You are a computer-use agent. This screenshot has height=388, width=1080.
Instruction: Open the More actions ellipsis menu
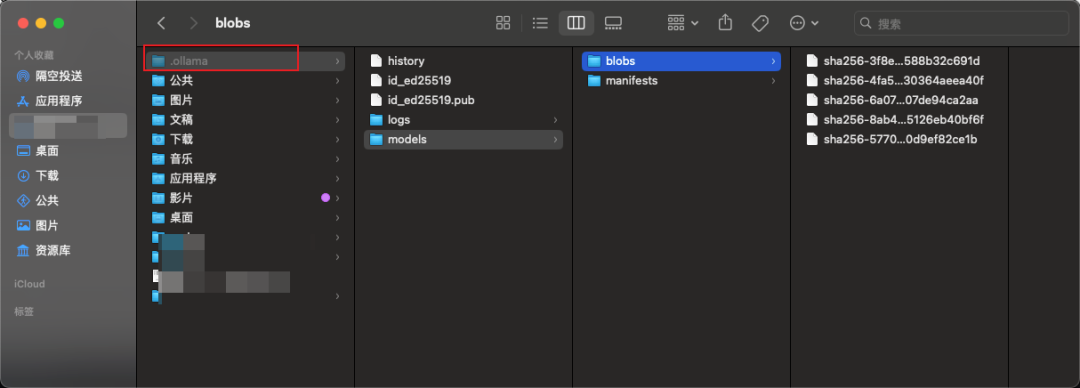pos(804,23)
